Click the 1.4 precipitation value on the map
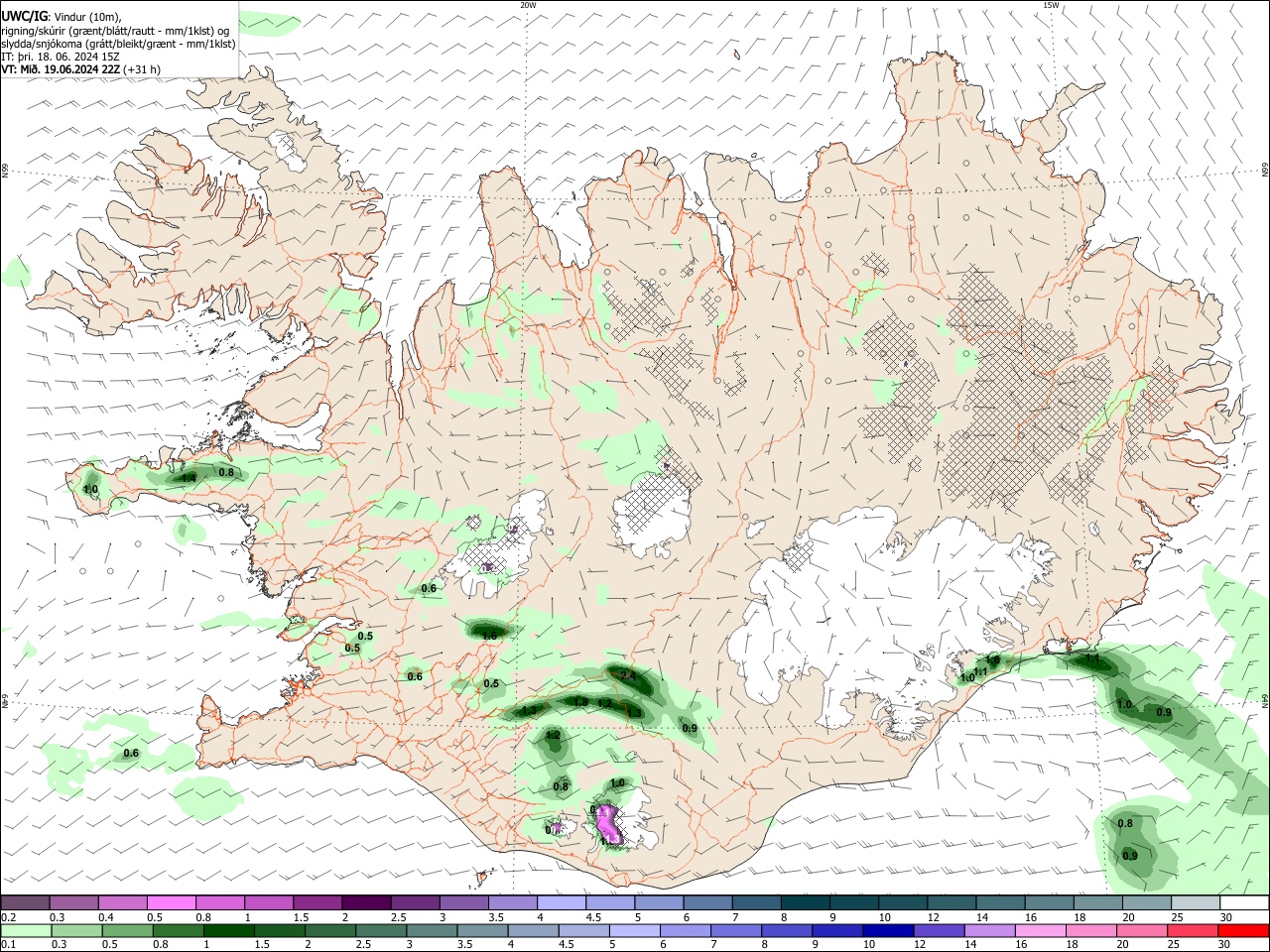The height and width of the screenshot is (952, 1270). (x=189, y=478)
